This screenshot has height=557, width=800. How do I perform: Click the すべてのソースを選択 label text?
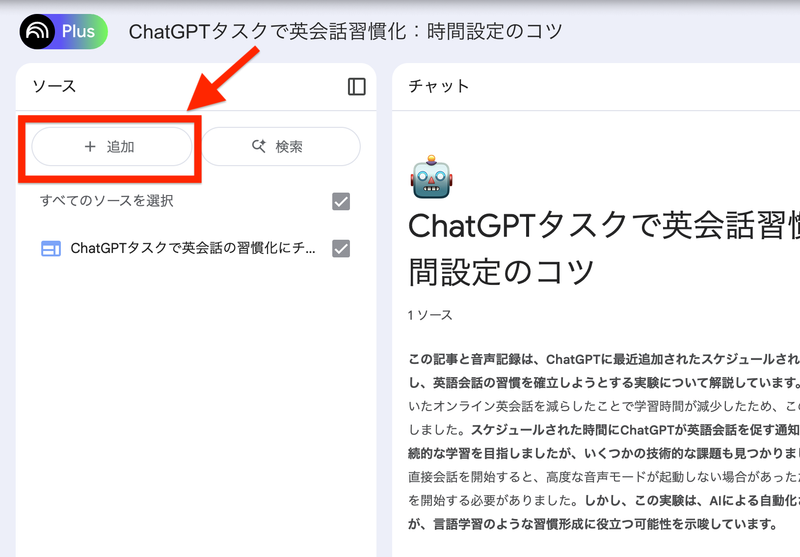tap(107, 201)
